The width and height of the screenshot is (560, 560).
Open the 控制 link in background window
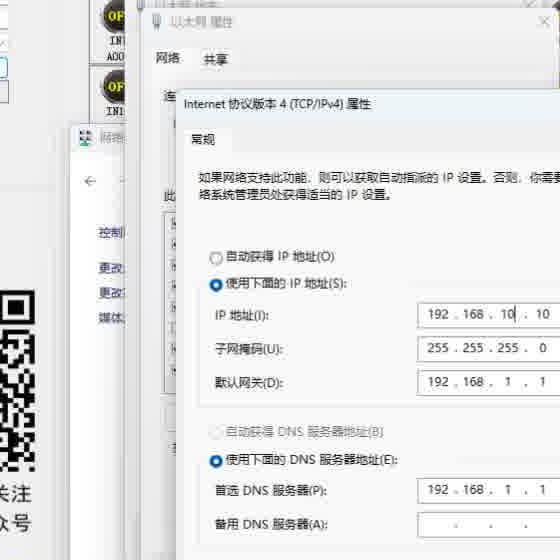pyautogui.click(x=111, y=233)
